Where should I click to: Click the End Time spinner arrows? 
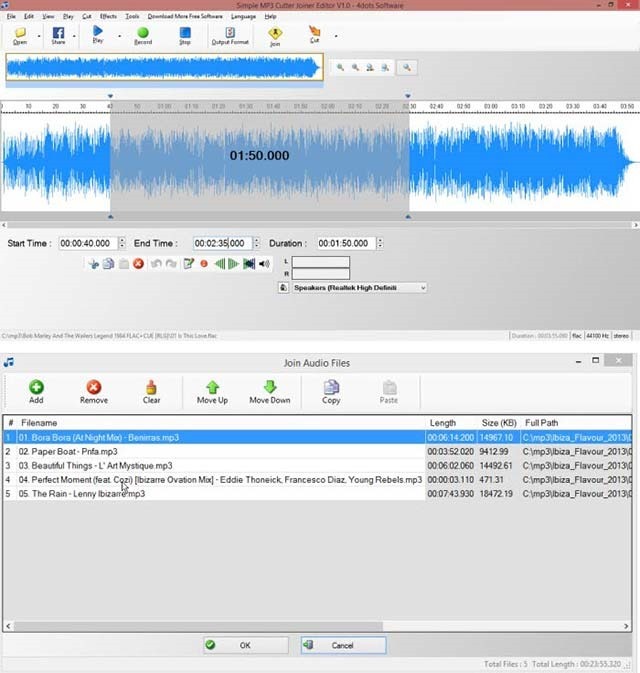257,243
